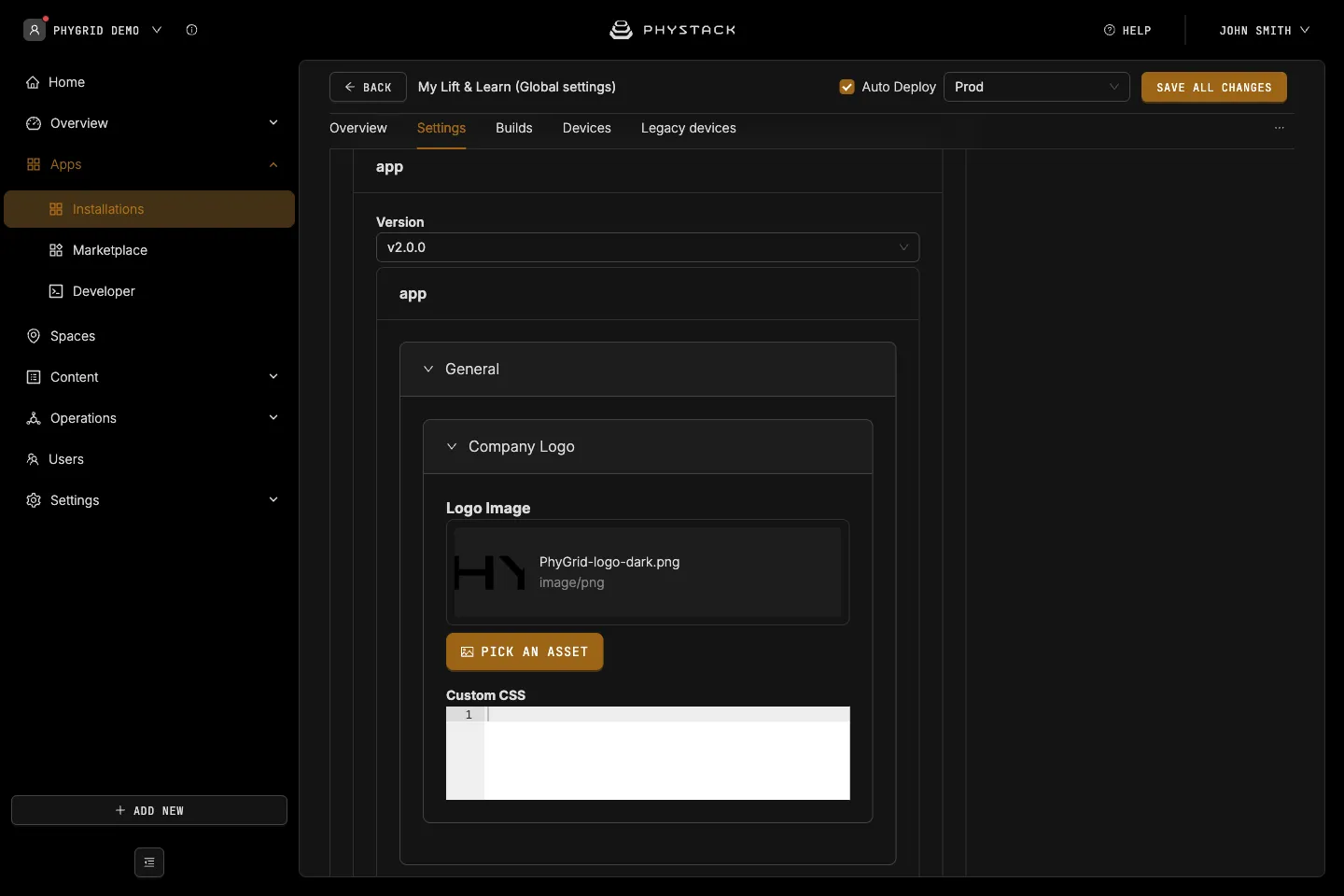The image size is (1344, 896).
Task: Expand the Overview sidebar submenu chevron
Action: click(x=273, y=123)
